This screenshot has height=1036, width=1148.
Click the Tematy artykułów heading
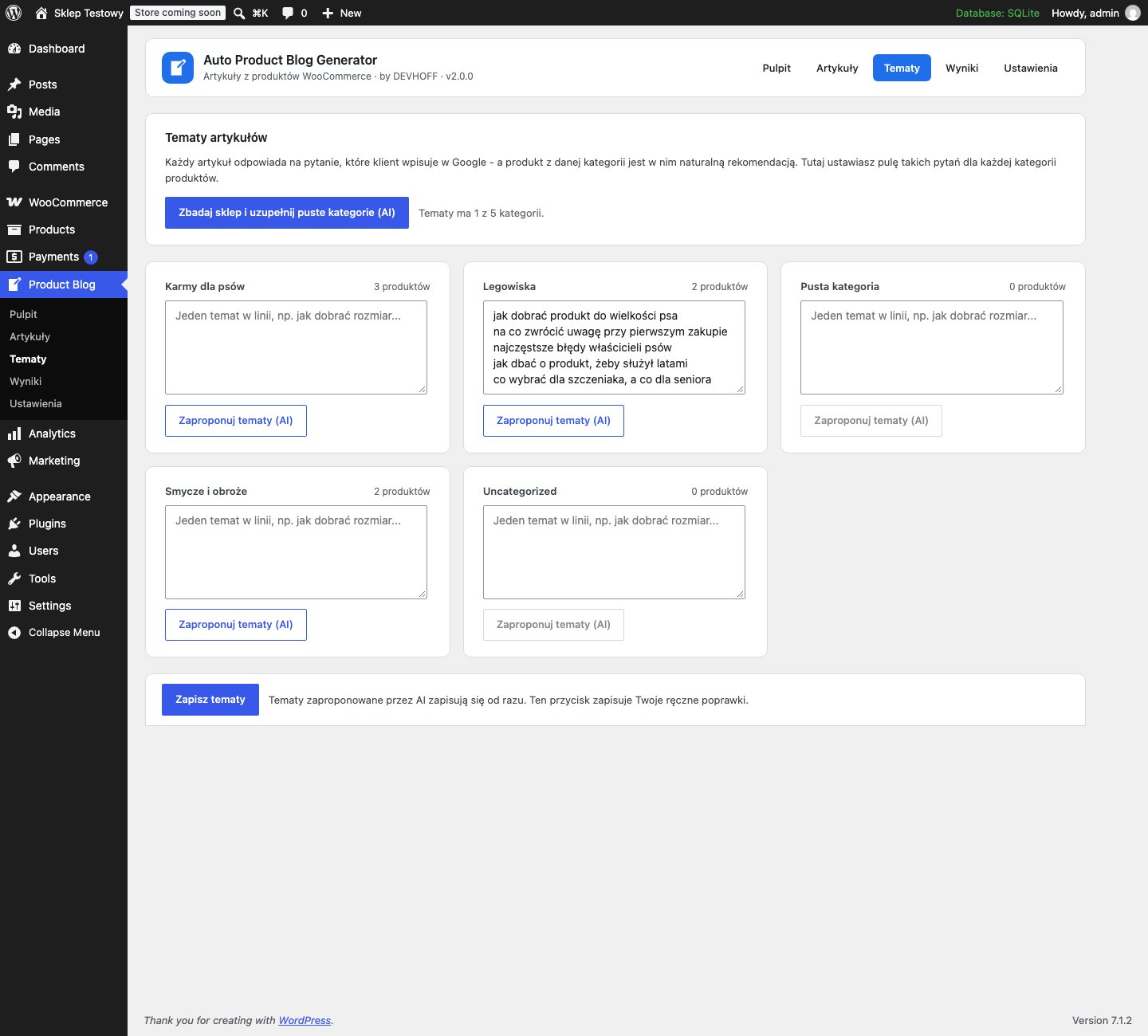[216, 138]
